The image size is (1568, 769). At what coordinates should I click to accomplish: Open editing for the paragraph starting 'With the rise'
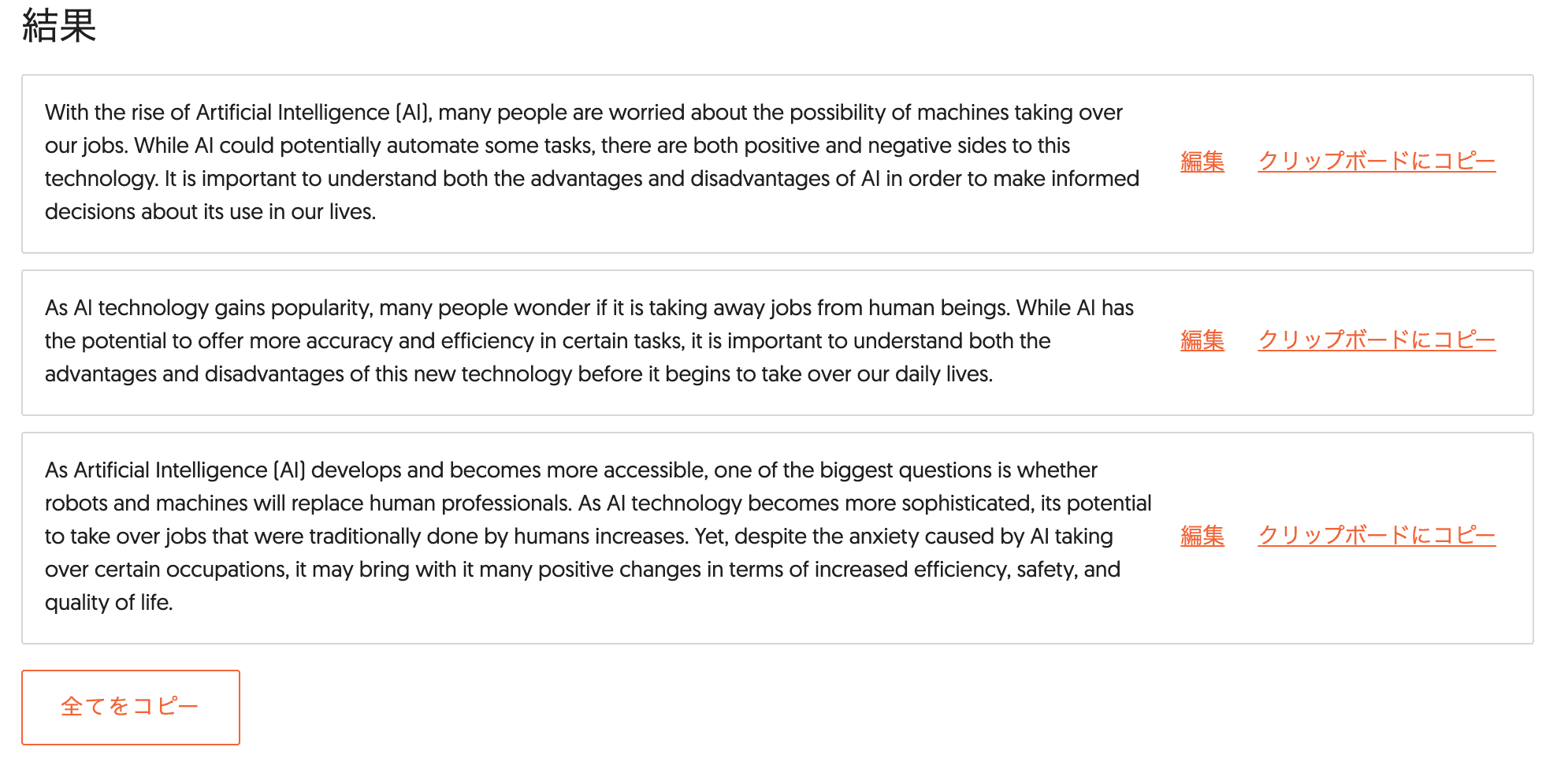coord(1201,162)
